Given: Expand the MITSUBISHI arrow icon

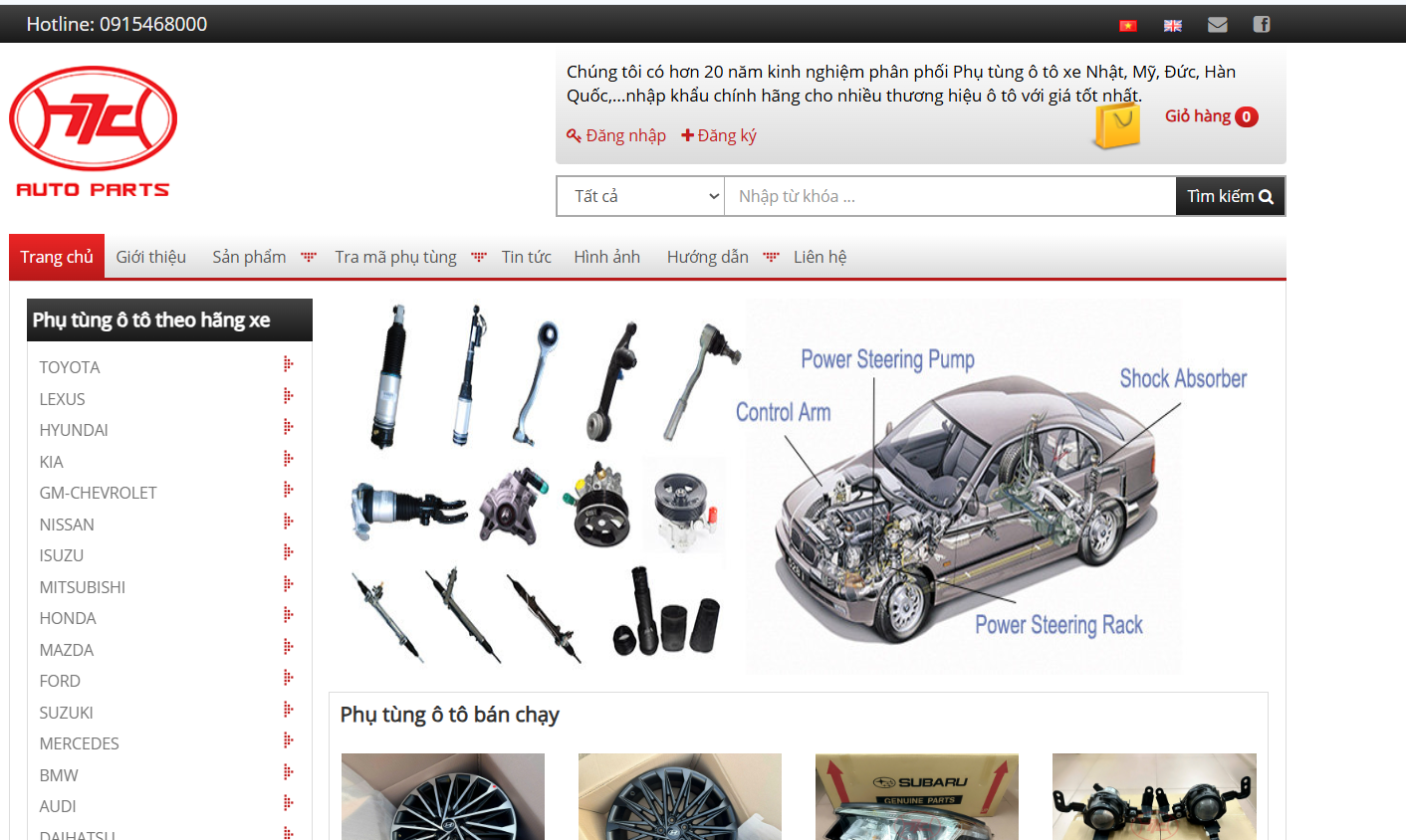Looking at the screenshot, I should pyautogui.click(x=288, y=584).
